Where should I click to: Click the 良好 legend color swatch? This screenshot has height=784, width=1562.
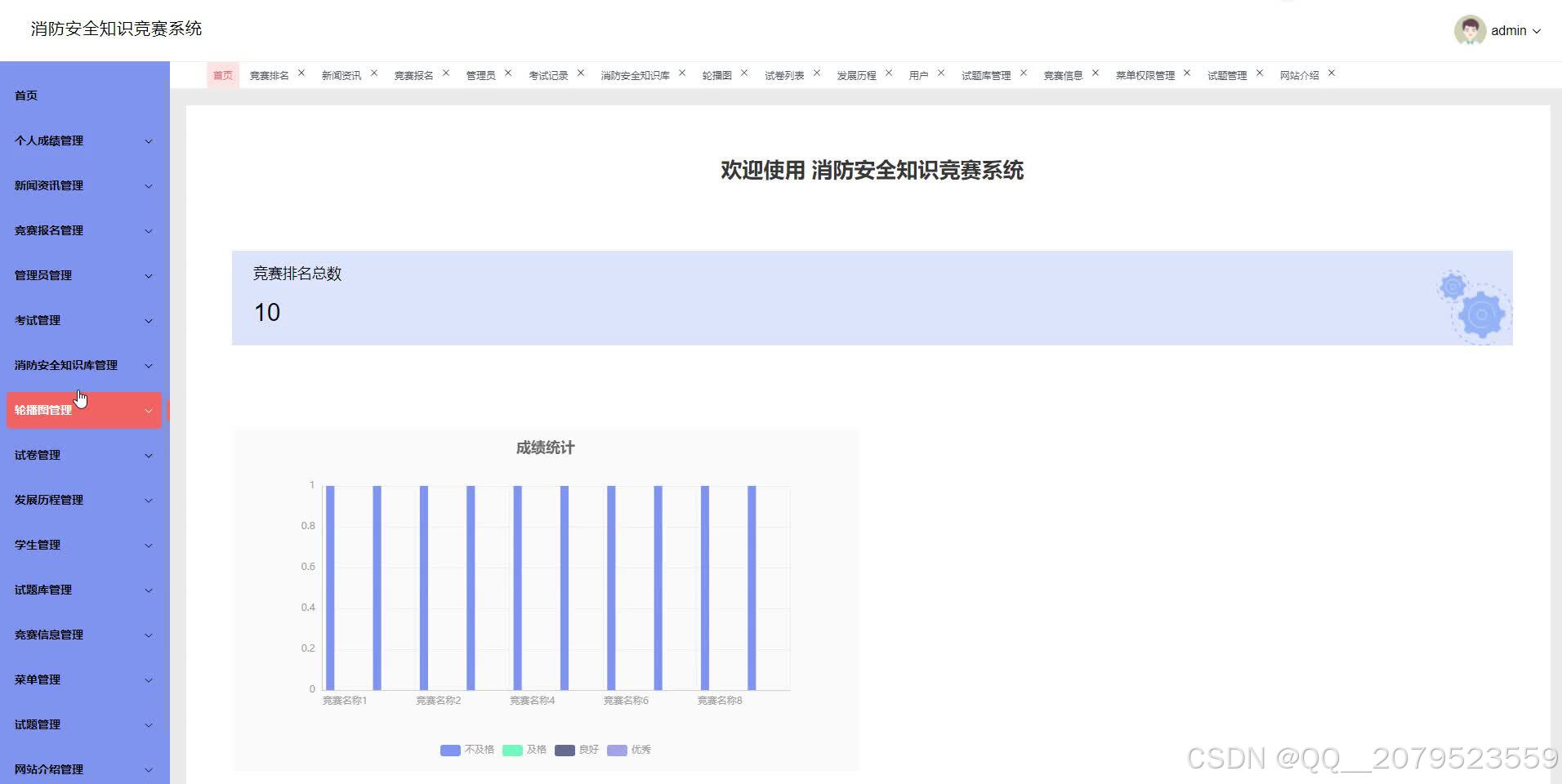[x=565, y=750]
